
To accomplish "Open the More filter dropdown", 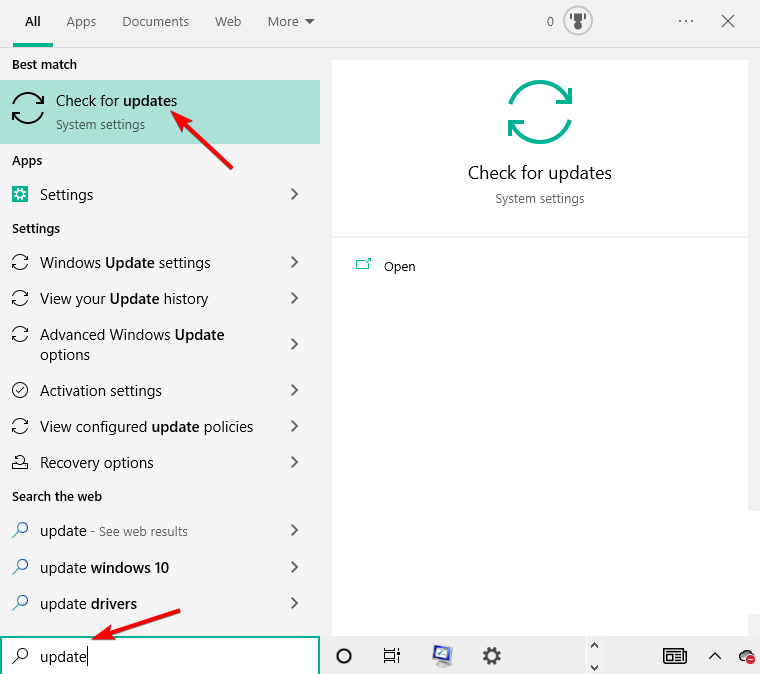I will tap(291, 22).
